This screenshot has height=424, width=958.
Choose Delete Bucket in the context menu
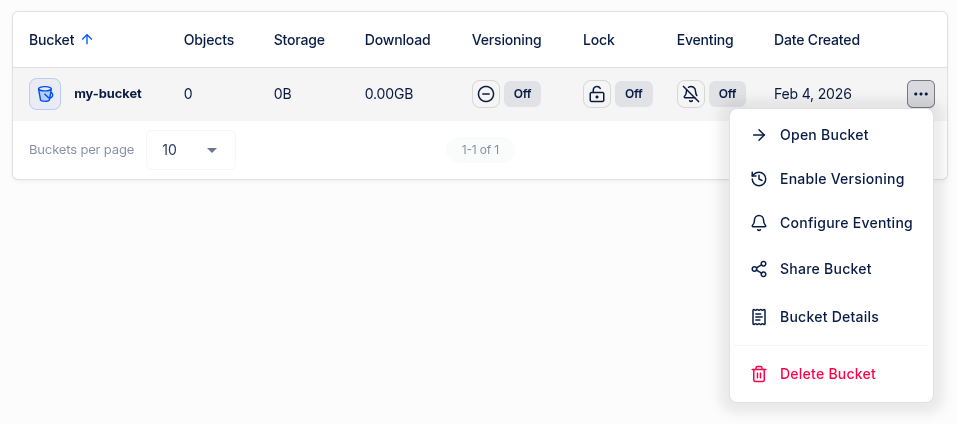[827, 374]
